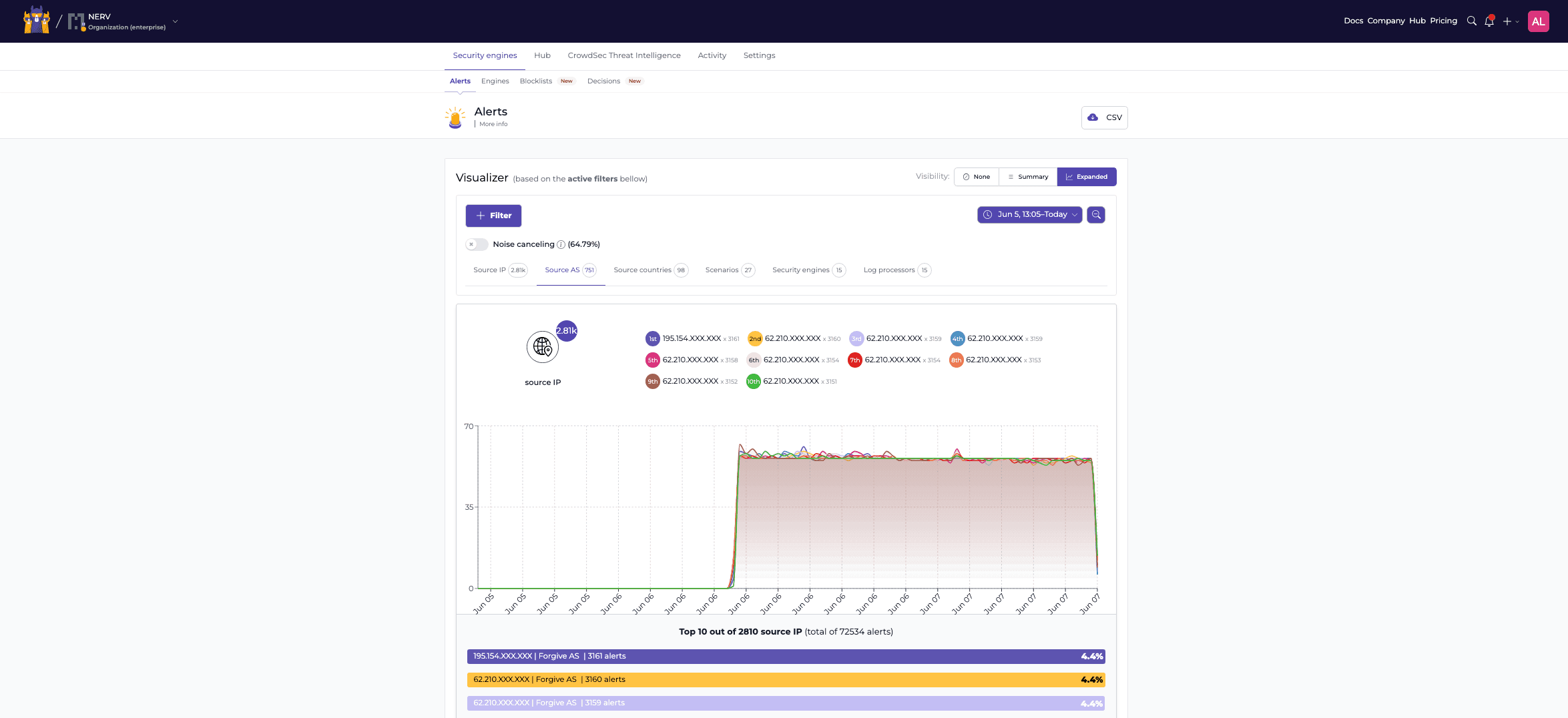Click the 195.154.XXX.XXX 3161 alerts bar
Viewport: 1568px width, 718px height.
[x=786, y=657]
